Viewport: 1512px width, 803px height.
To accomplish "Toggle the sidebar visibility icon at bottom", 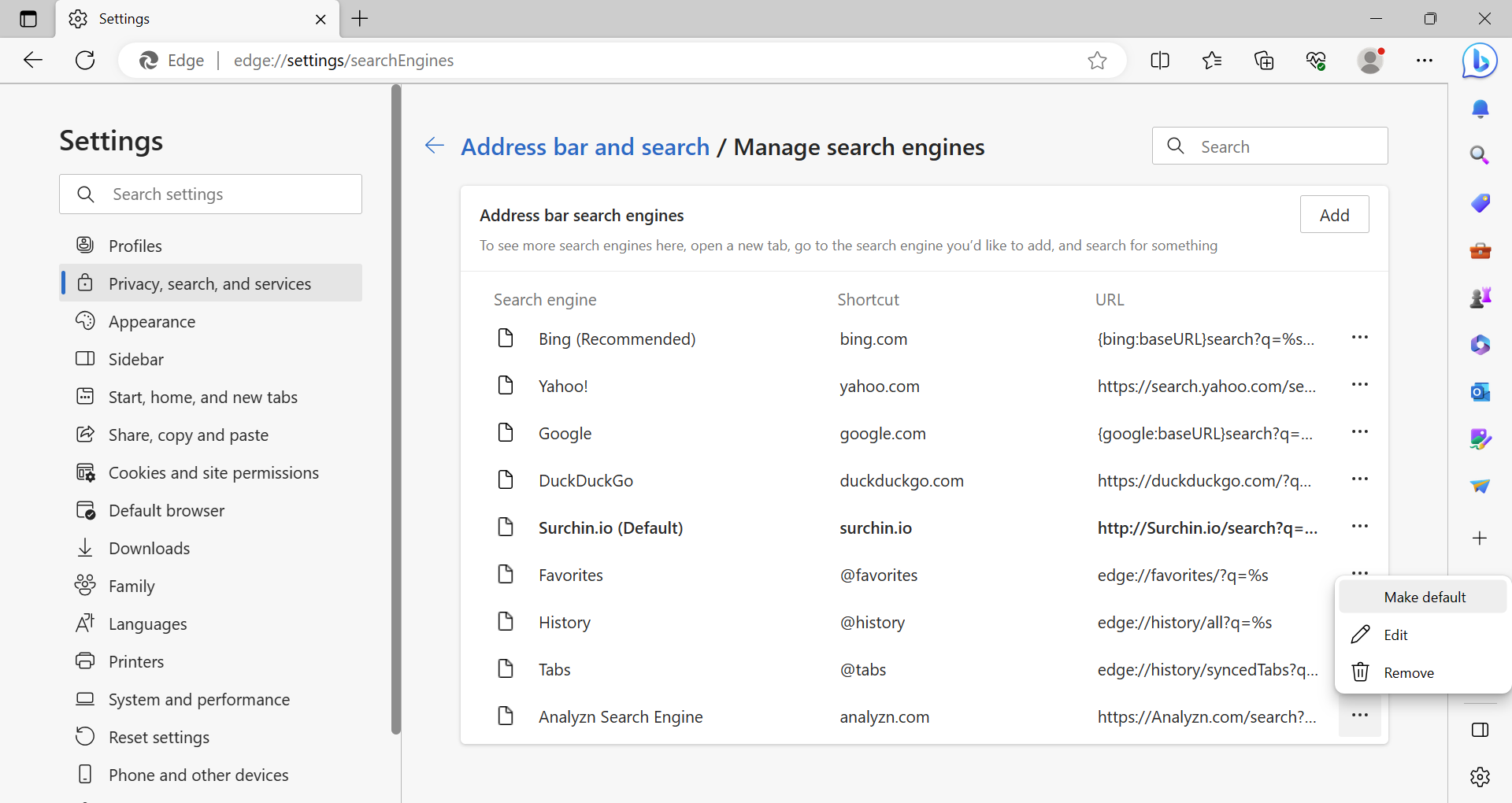I will [x=1480, y=730].
